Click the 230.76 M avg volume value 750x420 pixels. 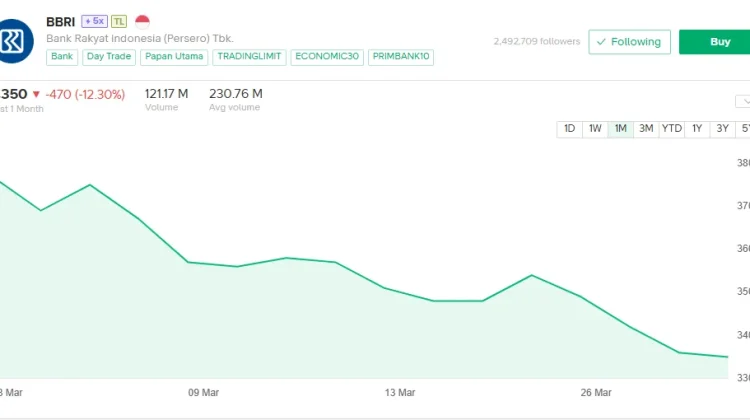236,94
